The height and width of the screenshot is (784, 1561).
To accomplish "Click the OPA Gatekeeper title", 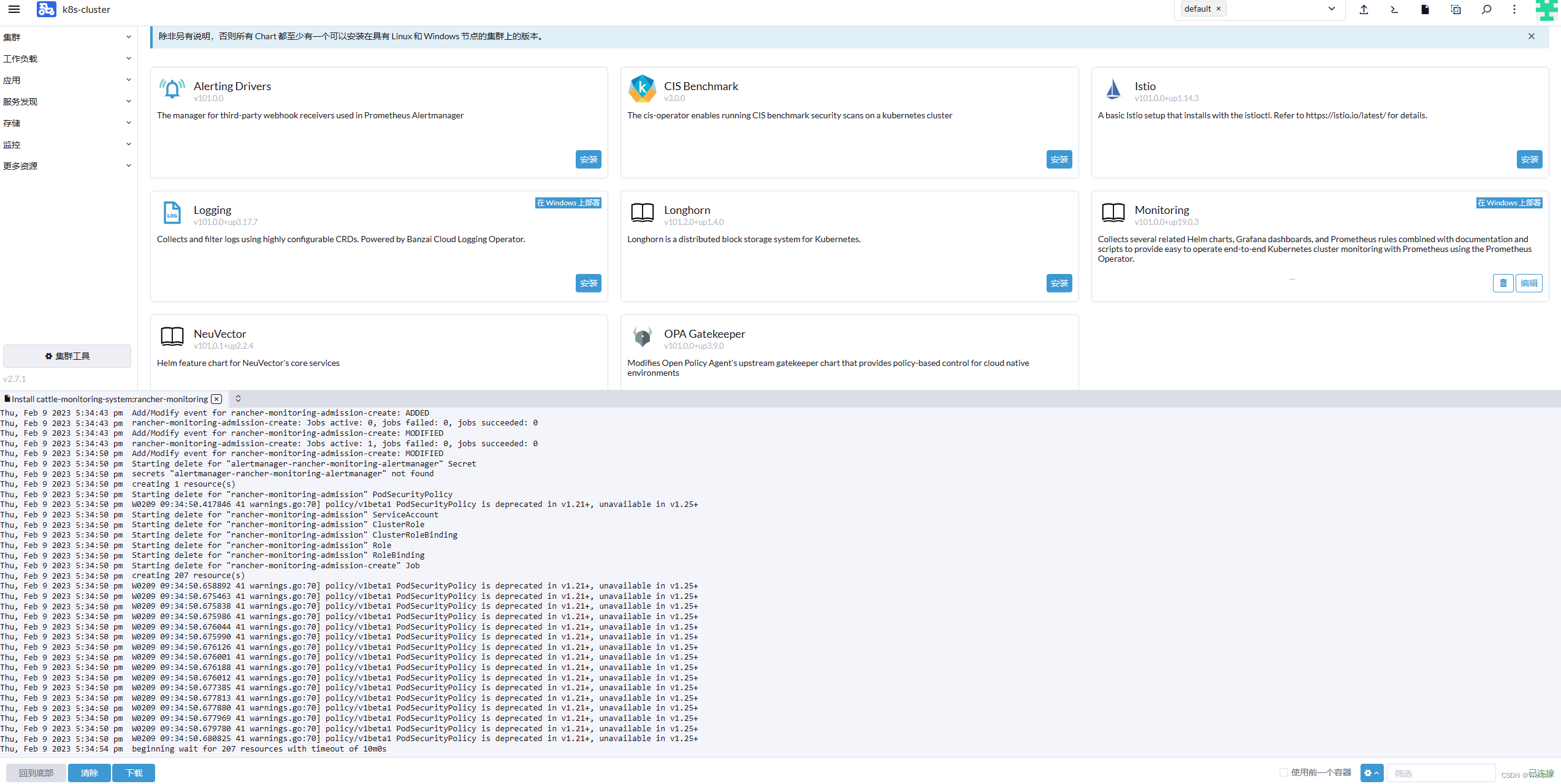I will tap(704, 334).
